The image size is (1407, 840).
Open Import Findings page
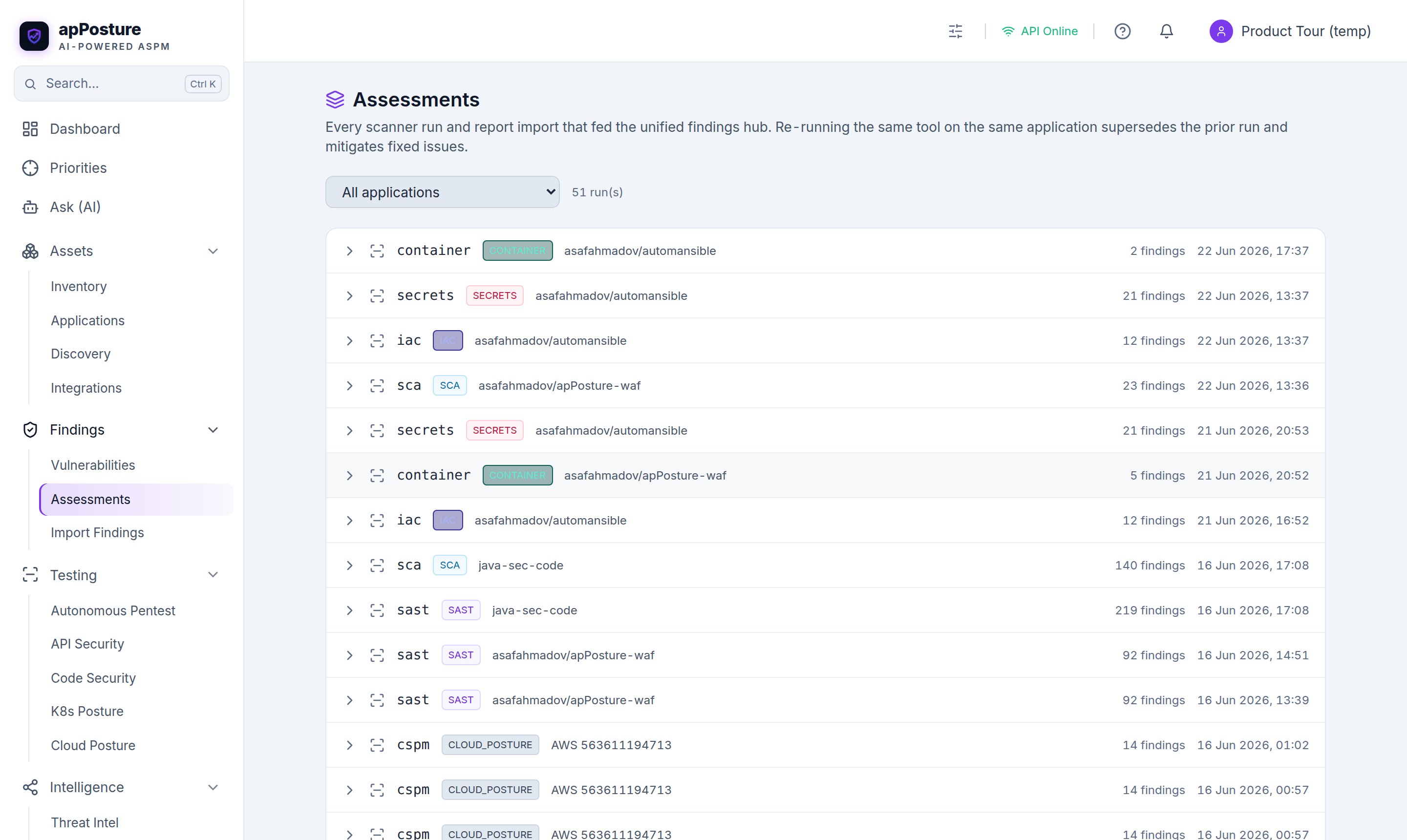coord(97,533)
